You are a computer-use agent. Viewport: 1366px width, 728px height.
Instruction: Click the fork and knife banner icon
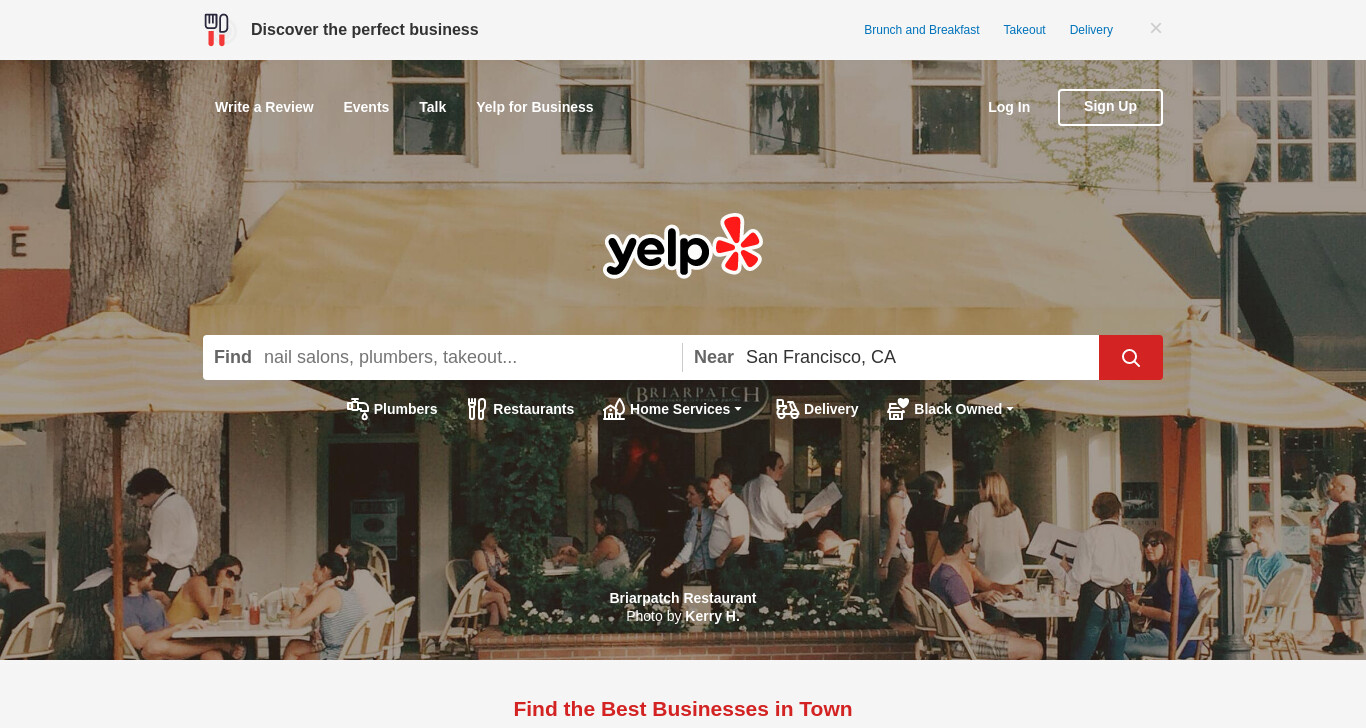click(x=216, y=30)
